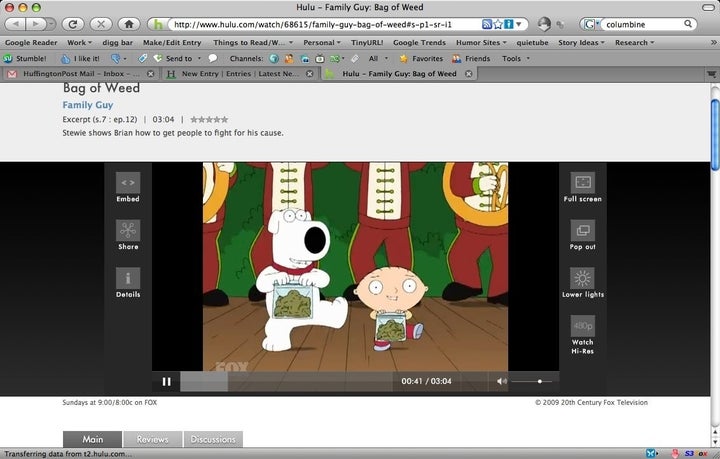
Task: Click the page vertical scrollbar thumb
Action: point(715,134)
